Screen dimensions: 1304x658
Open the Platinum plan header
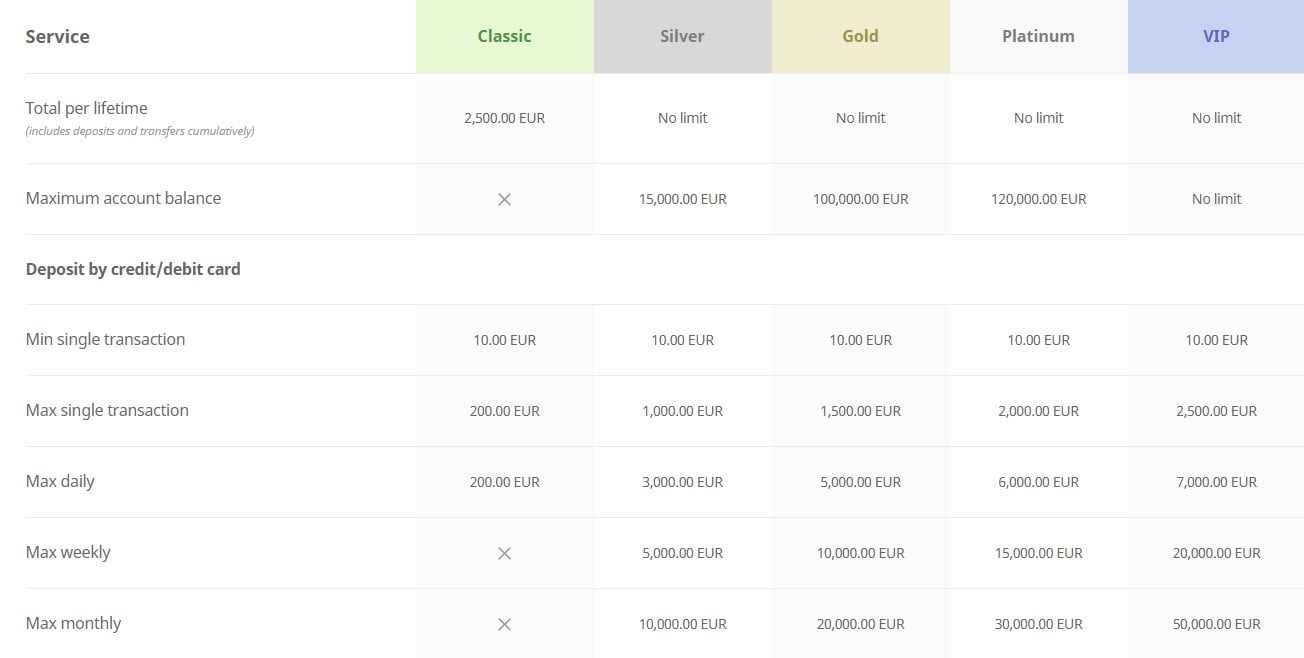(1038, 36)
